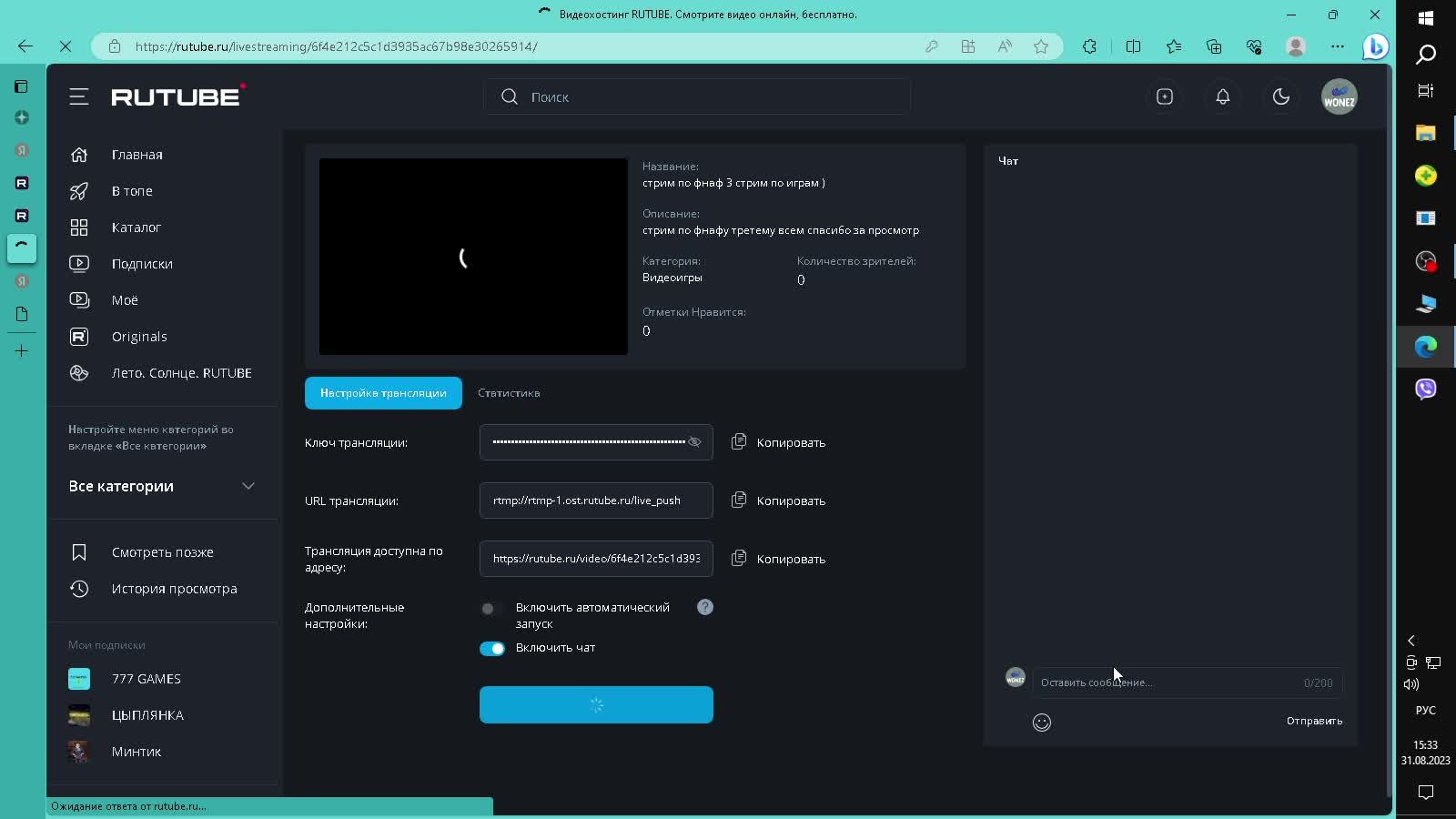Open the WONEZ profile avatar menu
This screenshot has width=1456, height=819.
tap(1340, 96)
